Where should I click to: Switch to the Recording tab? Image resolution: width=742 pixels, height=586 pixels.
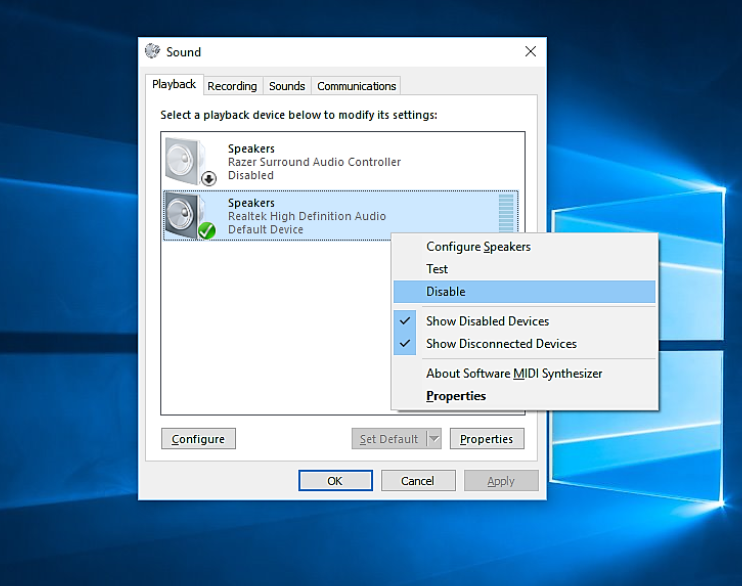pos(232,86)
